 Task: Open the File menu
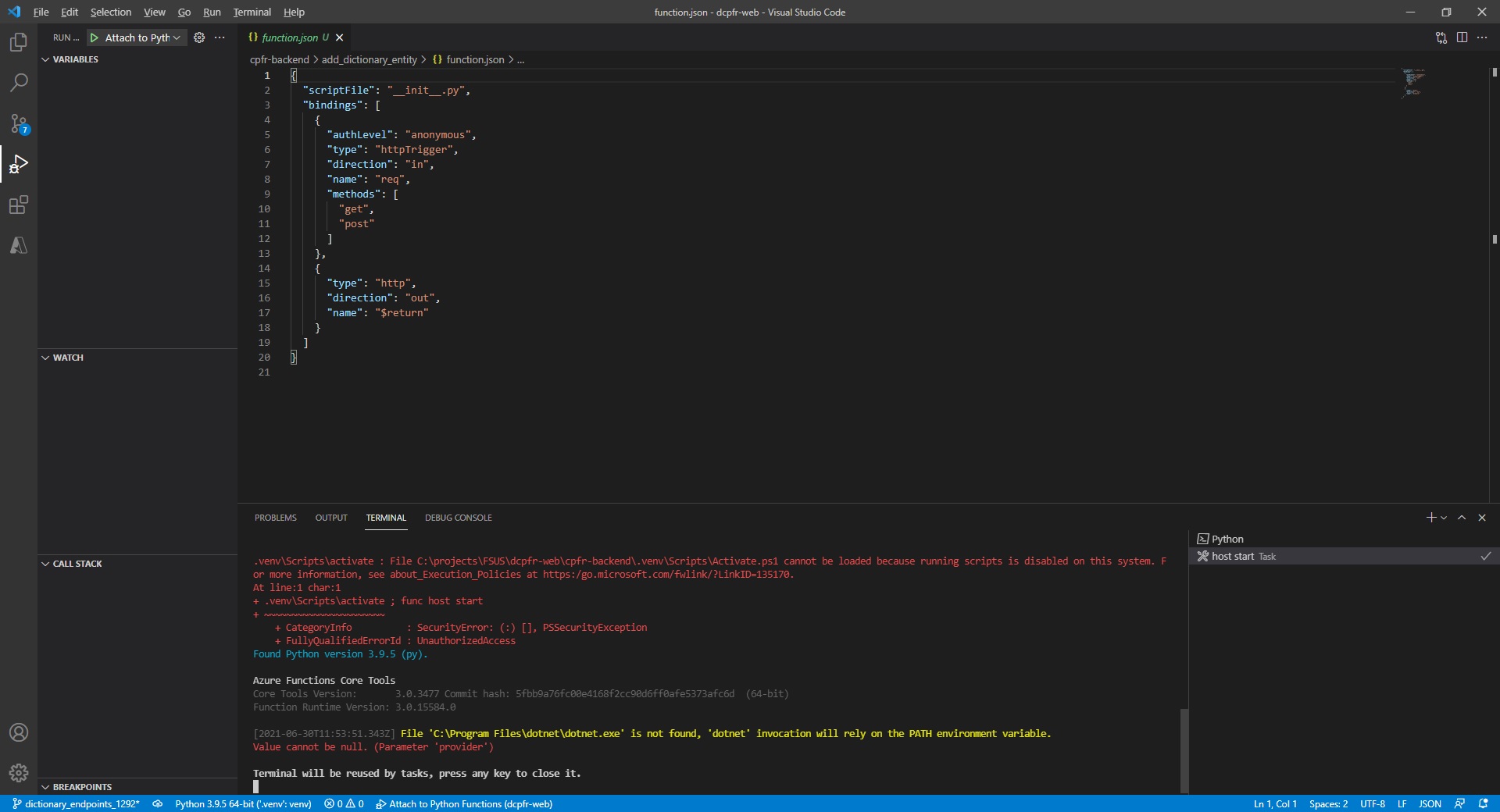click(41, 12)
